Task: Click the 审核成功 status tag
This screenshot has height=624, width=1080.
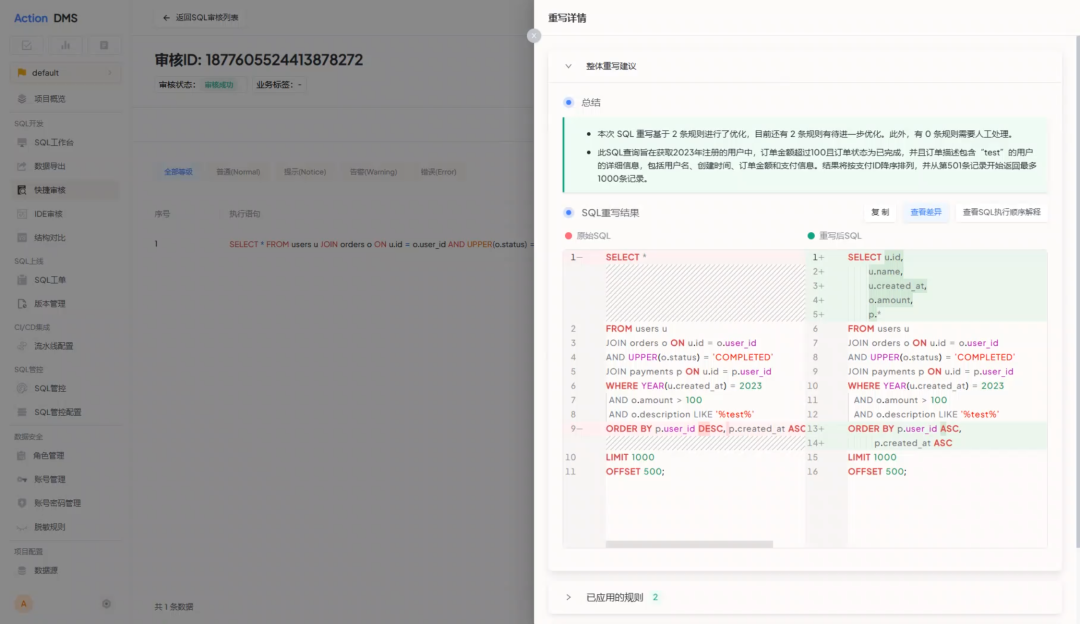Action: [219, 85]
